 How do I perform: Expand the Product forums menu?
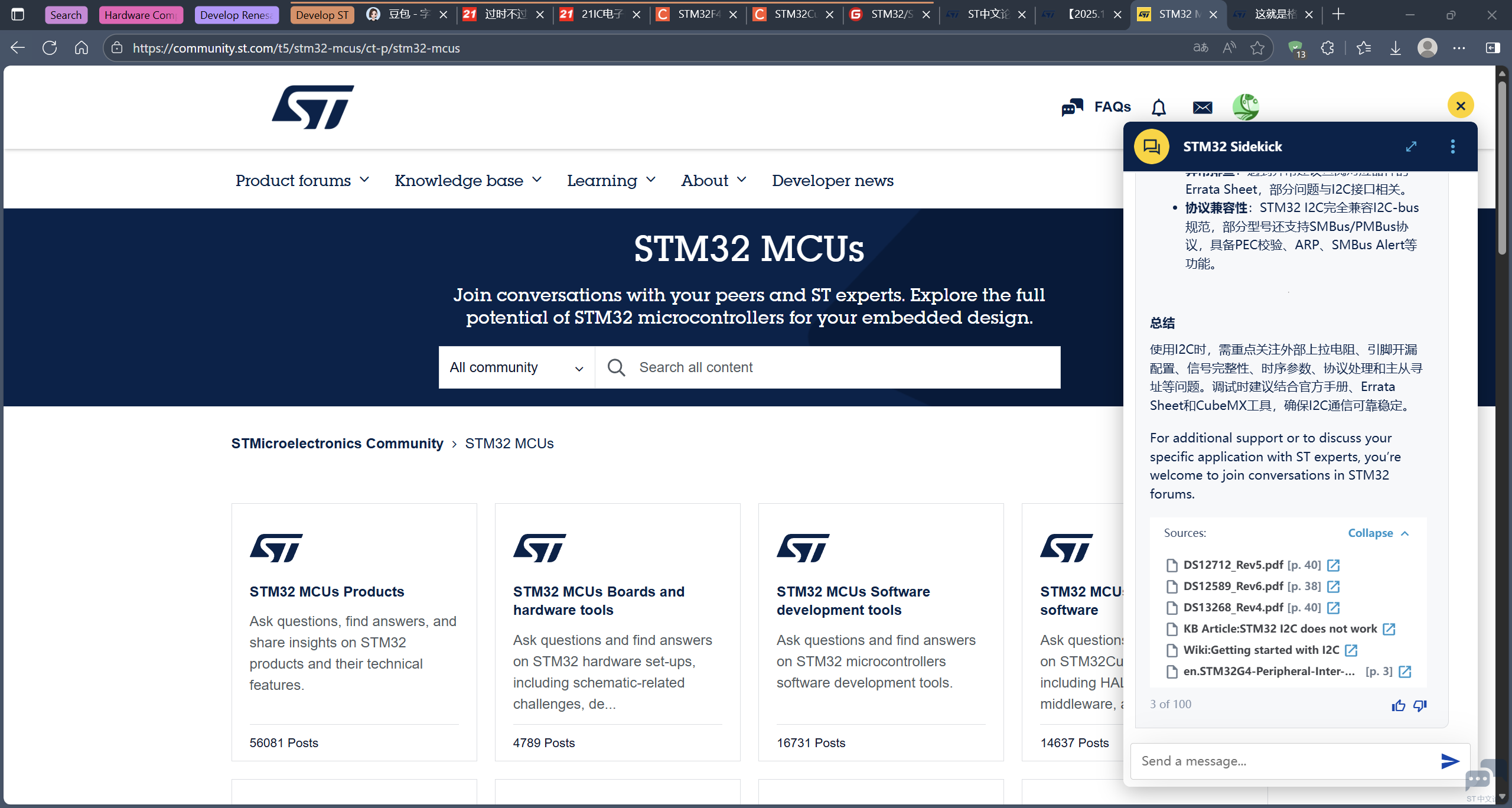(302, 180)
